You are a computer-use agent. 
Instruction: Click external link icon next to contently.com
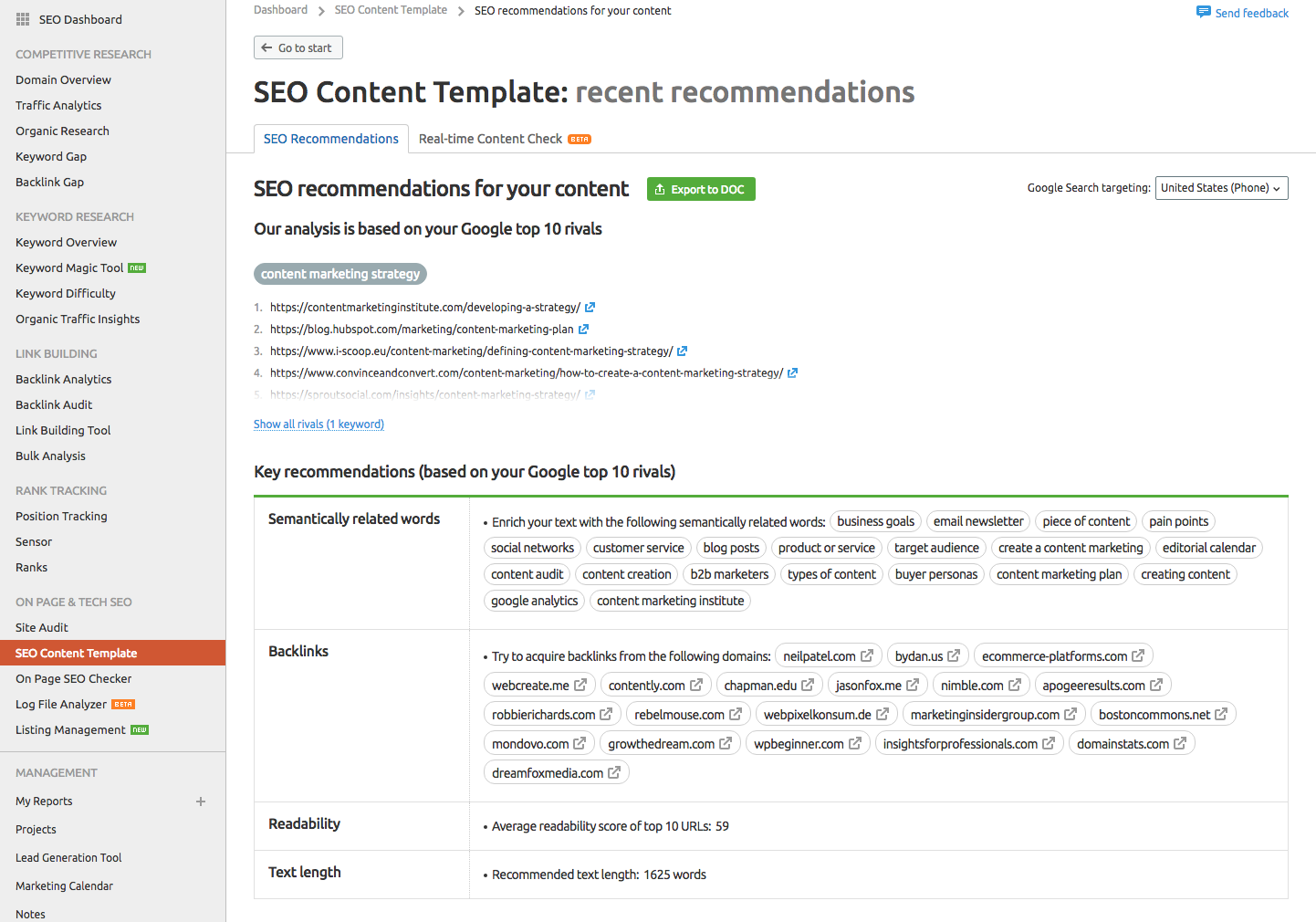pyautogui.click(x=696, y=685)
